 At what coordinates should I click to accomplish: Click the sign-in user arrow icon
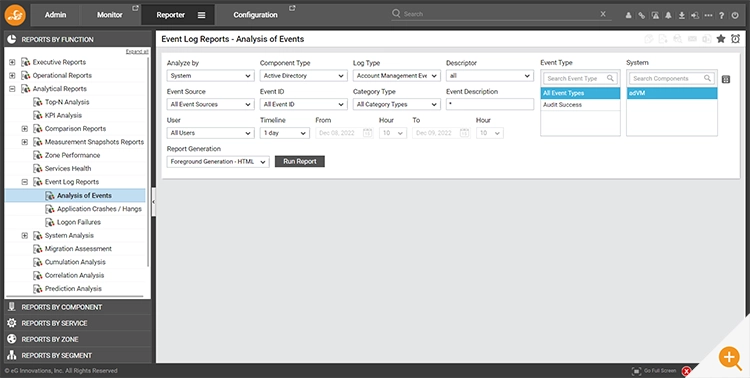point(695,15)
